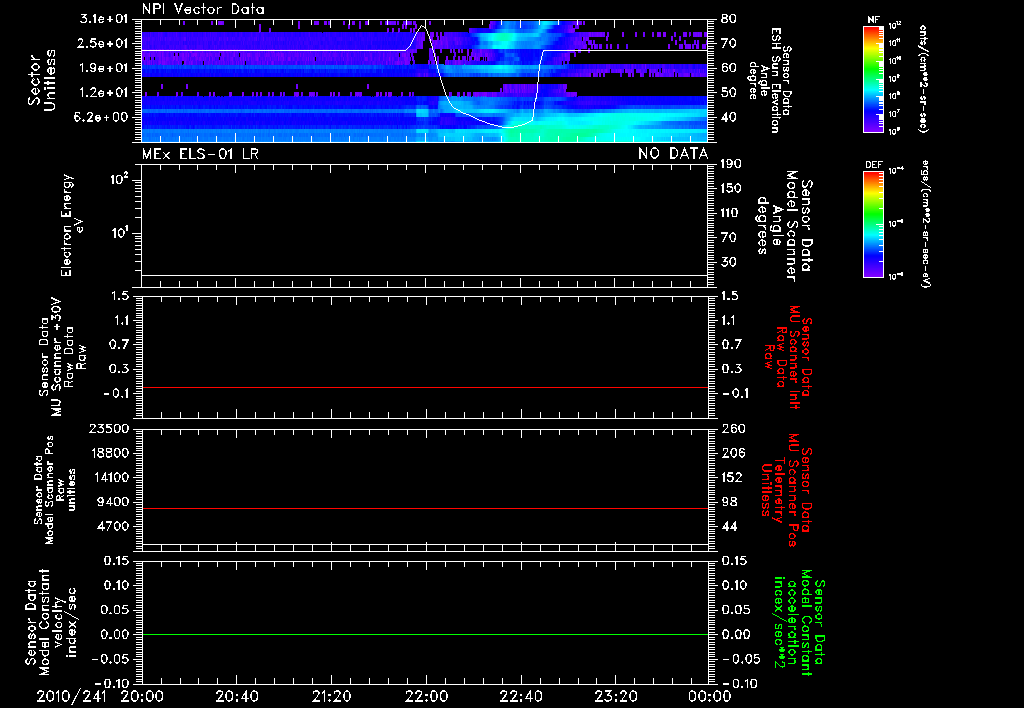Select the 'NPI Vector Data' panel title

click(x=203, y=9)
